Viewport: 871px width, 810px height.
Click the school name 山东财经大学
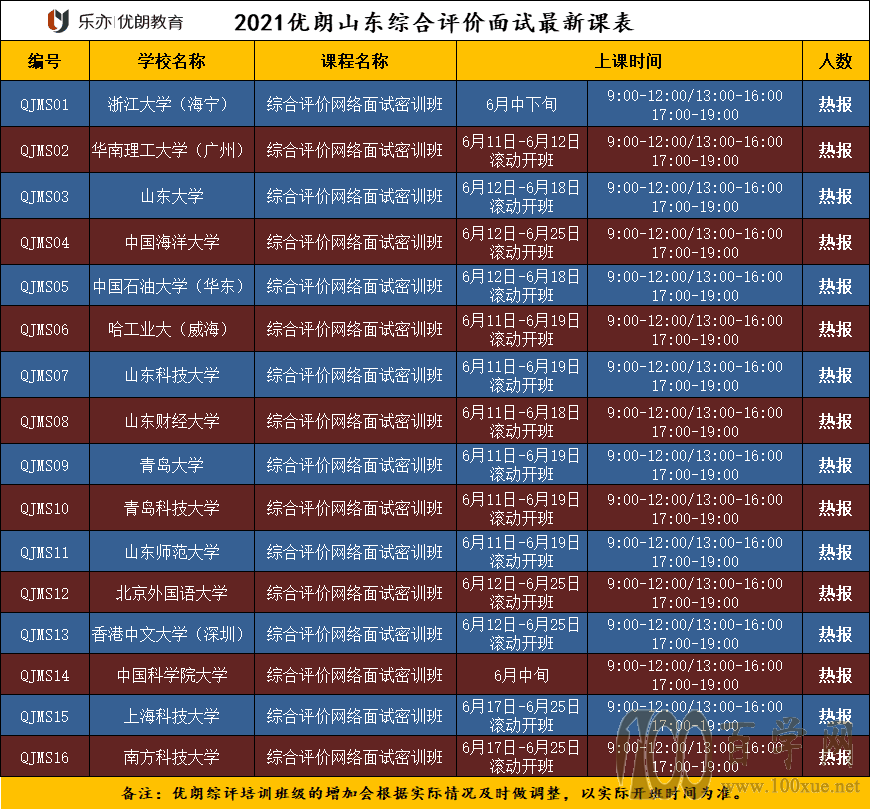172,421
